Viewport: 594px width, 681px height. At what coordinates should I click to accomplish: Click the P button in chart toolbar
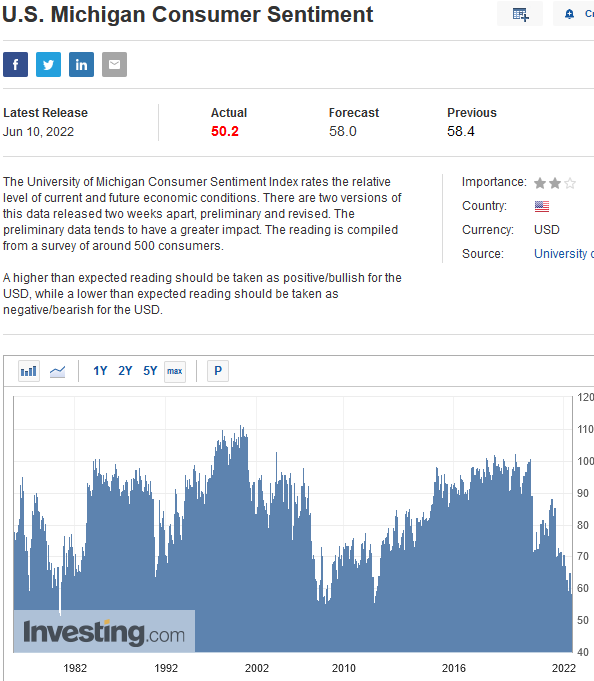click(218, 371)
